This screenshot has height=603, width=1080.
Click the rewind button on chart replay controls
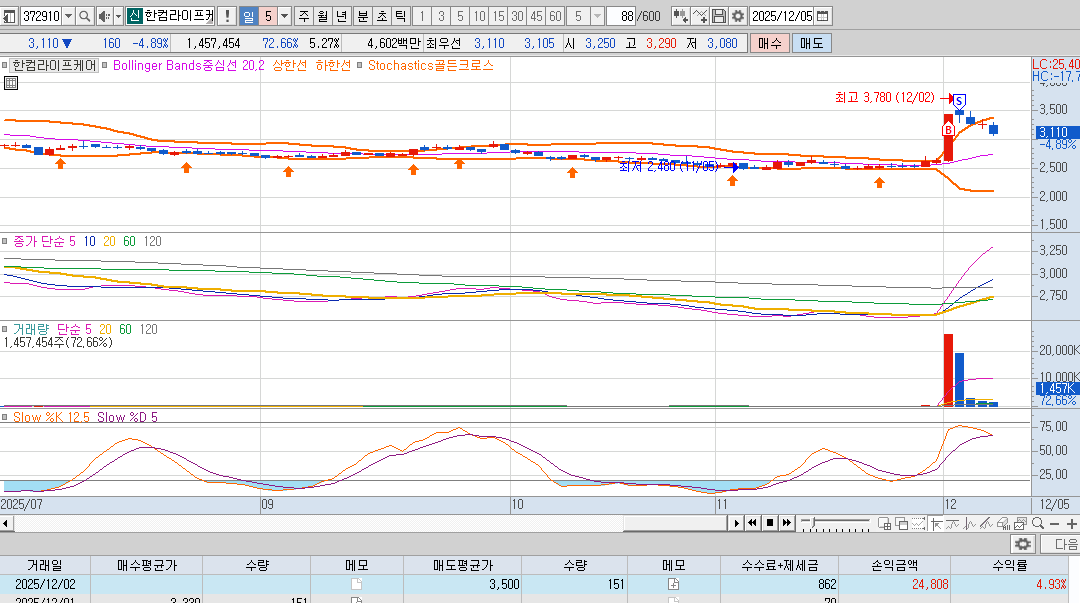point(753,523)
